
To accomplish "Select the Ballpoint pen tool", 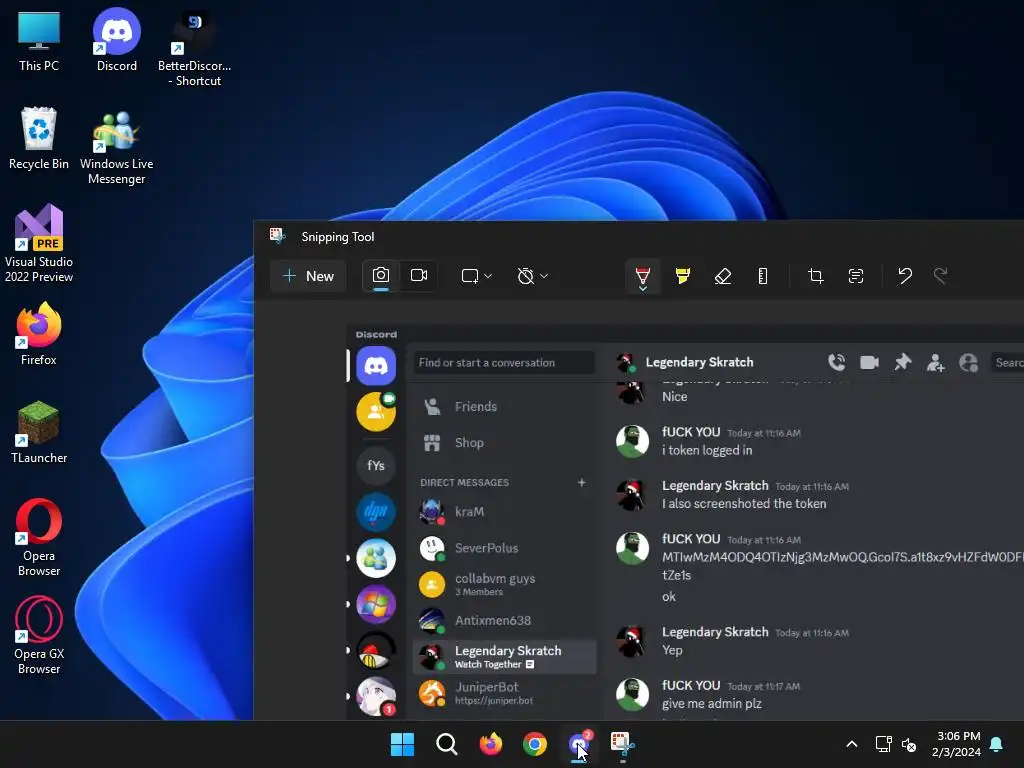I will pyautogui.click(x=643, y=277).
